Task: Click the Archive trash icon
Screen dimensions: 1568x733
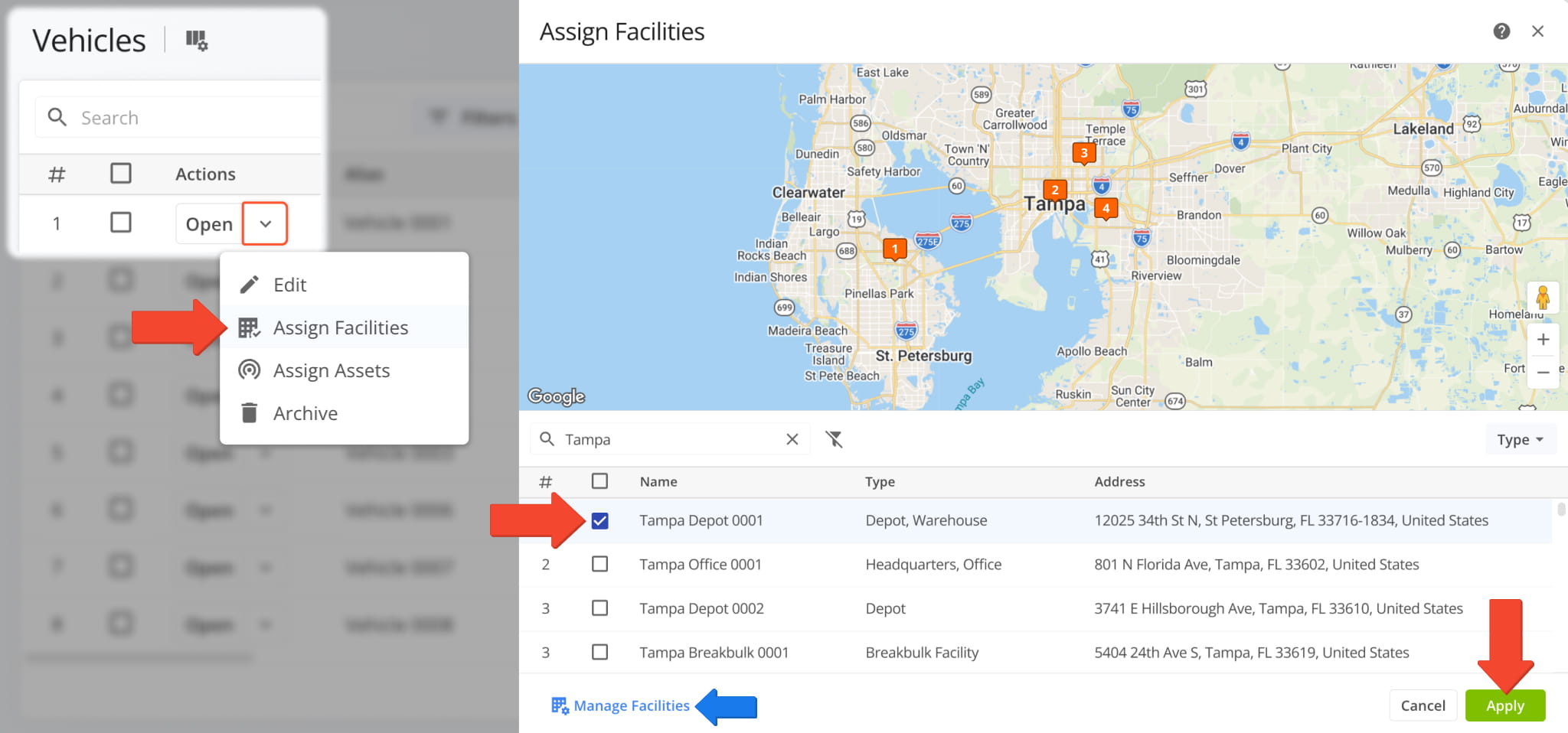Action: tap(249, 413)
